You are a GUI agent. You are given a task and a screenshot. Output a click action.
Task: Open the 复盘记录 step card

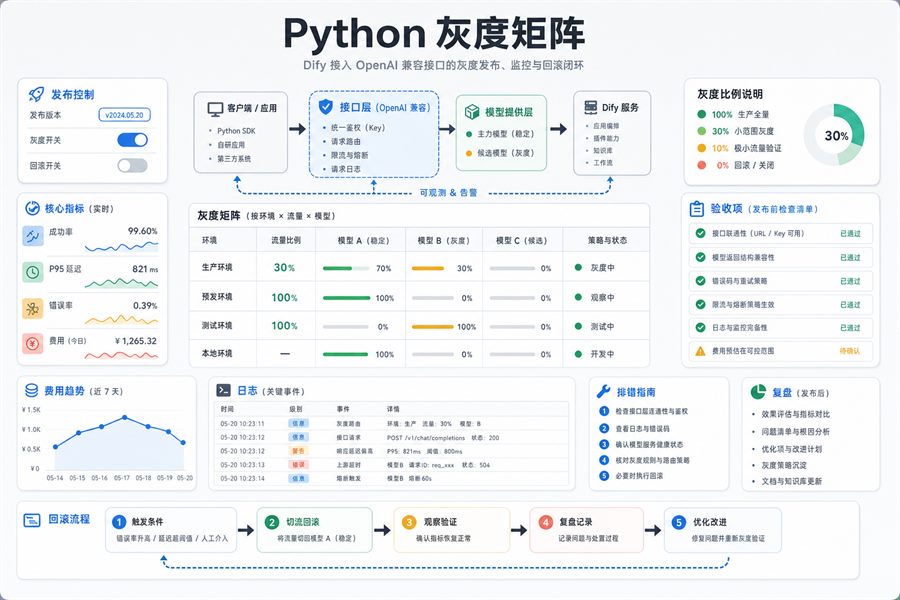pos(587,530)
